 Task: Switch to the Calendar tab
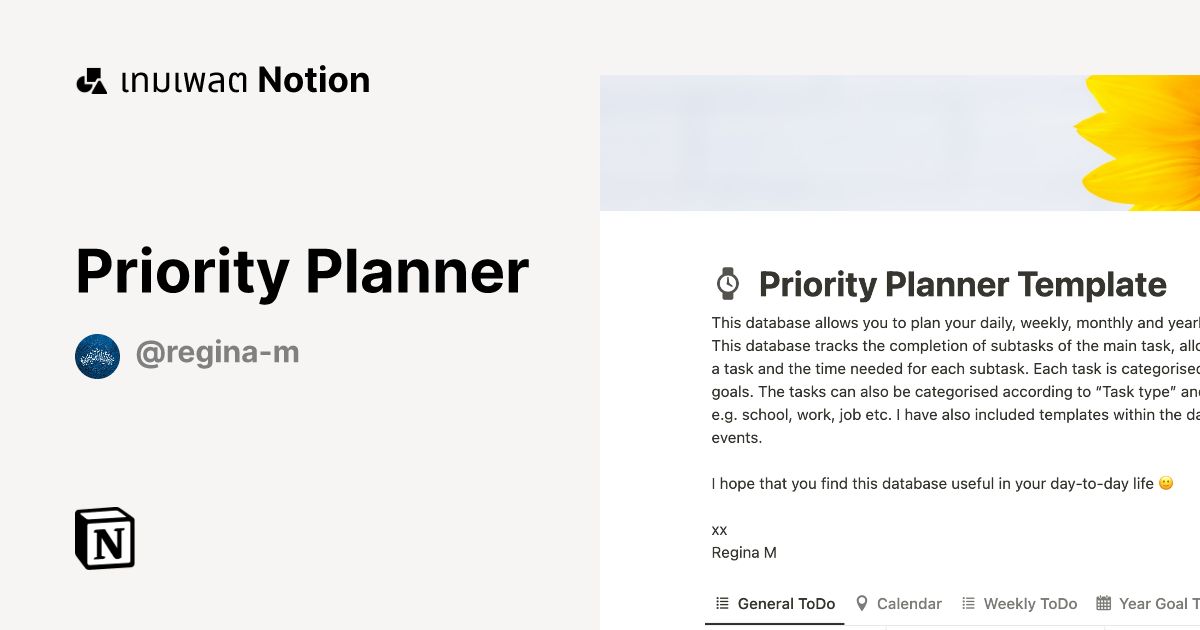[909, 603]
